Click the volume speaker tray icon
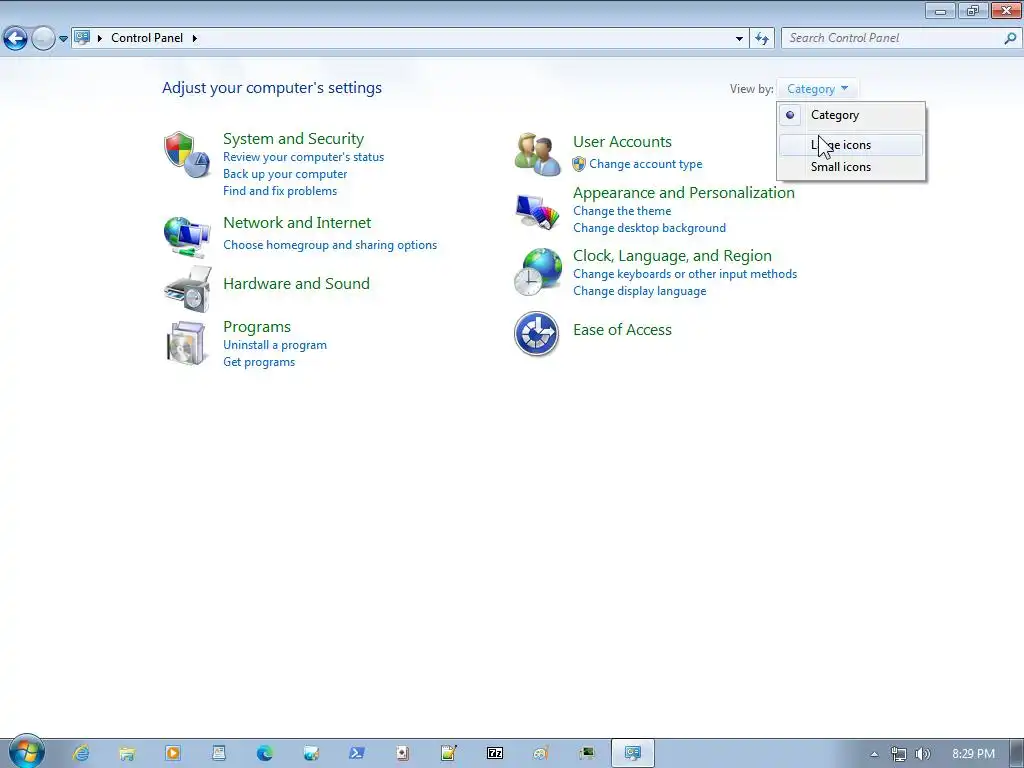1024x768 pixels. pos(922,754)
